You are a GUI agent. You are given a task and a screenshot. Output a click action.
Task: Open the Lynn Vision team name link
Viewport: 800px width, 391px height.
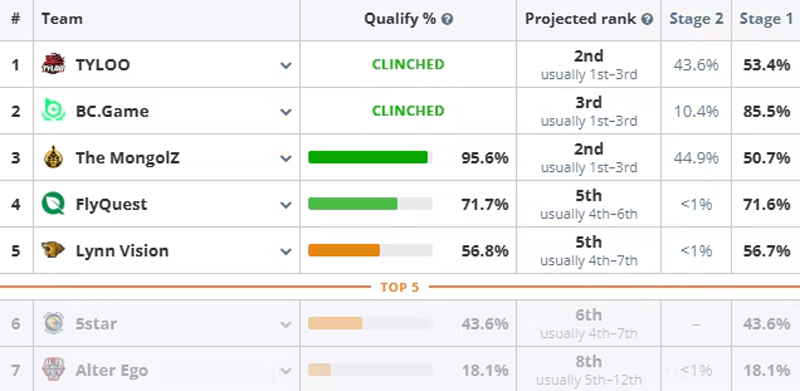[122, 251]
